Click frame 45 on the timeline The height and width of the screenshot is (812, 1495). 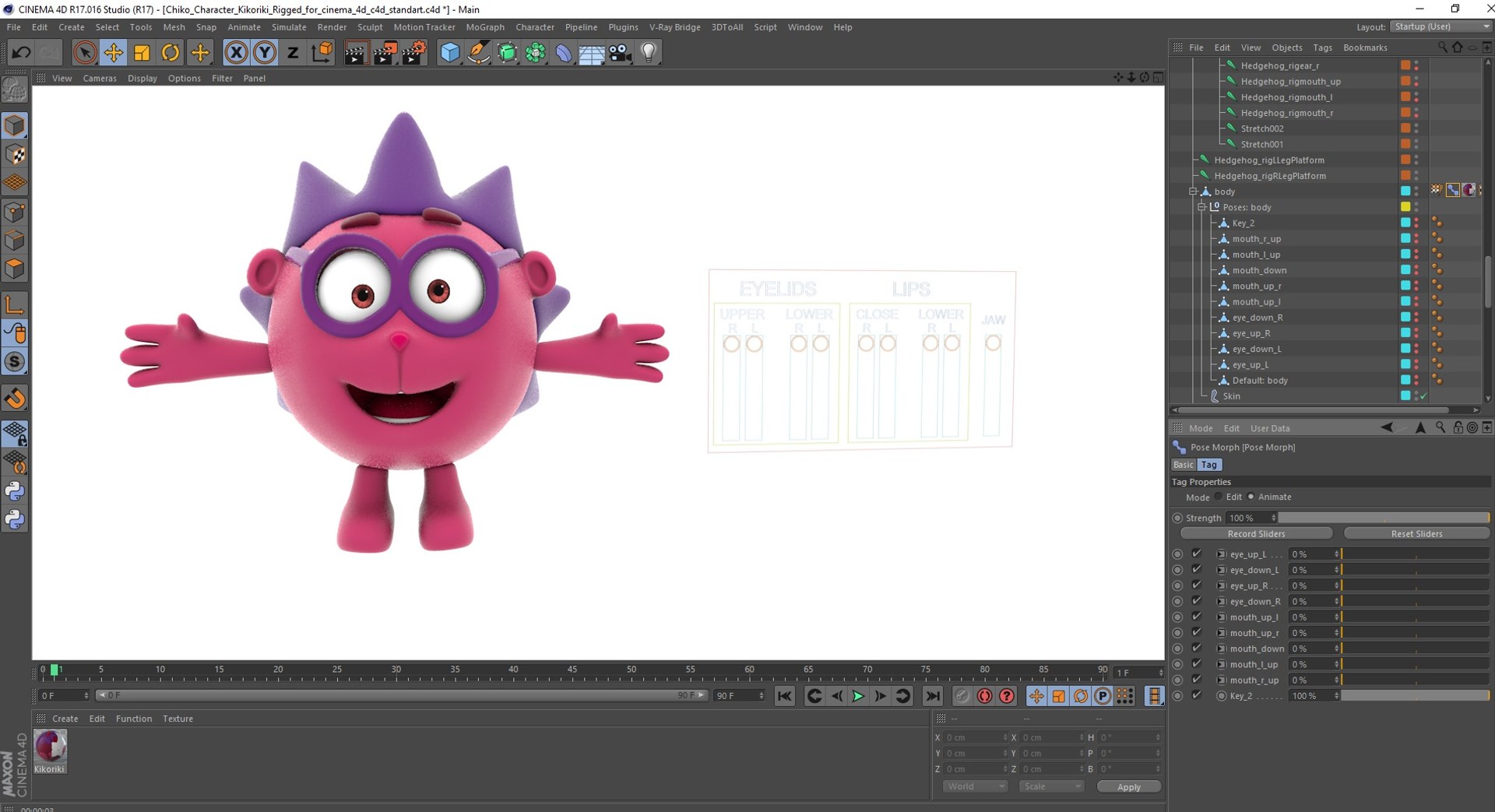572,671
